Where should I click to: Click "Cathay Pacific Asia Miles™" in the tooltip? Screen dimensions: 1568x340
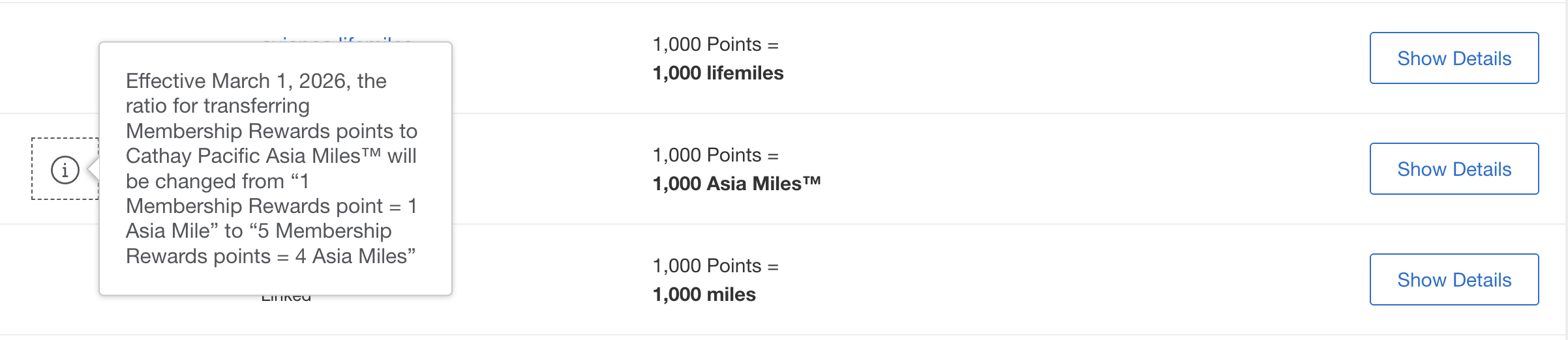253,156
